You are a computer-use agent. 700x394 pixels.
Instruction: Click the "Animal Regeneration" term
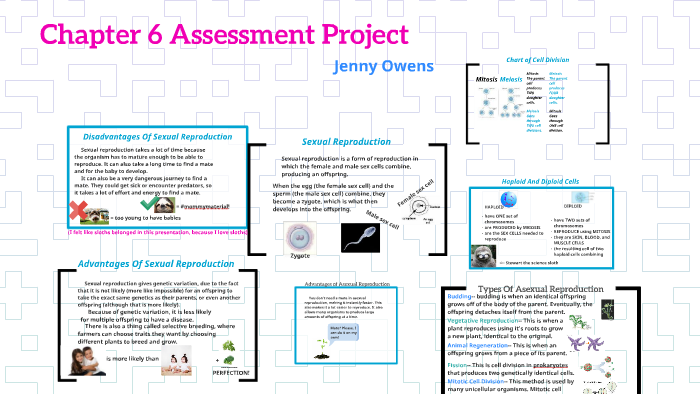tap(477, 345)
